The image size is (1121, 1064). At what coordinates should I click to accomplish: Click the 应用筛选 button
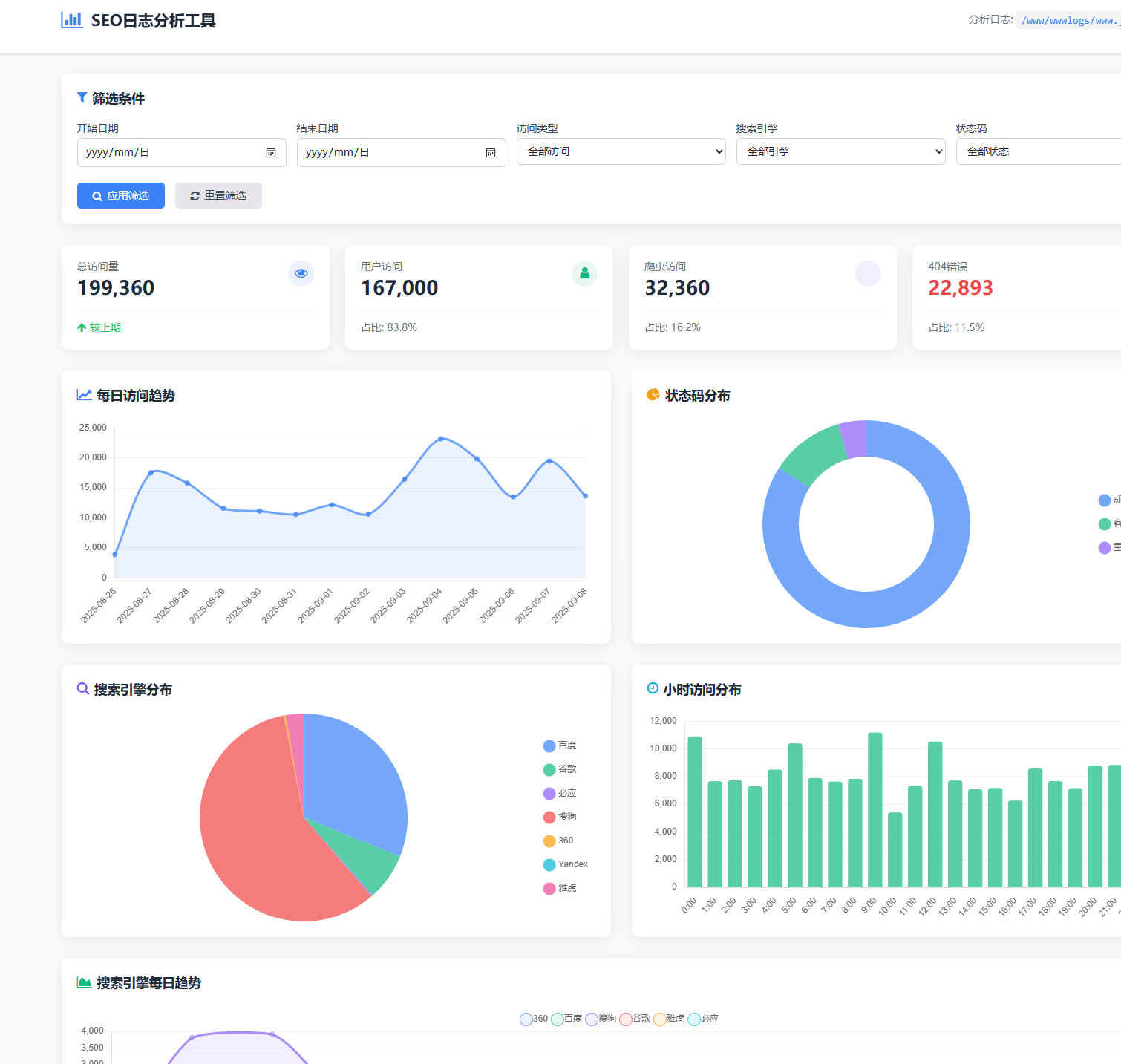(121, 196)
